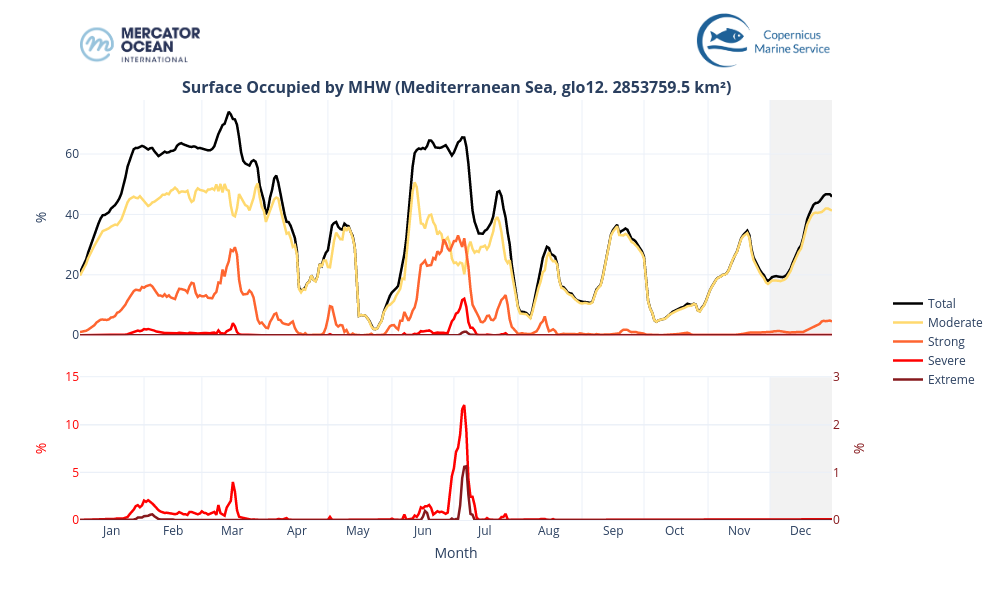
Task: Click the 'Month' x-axis title
Action: click(x=455, y=553)
